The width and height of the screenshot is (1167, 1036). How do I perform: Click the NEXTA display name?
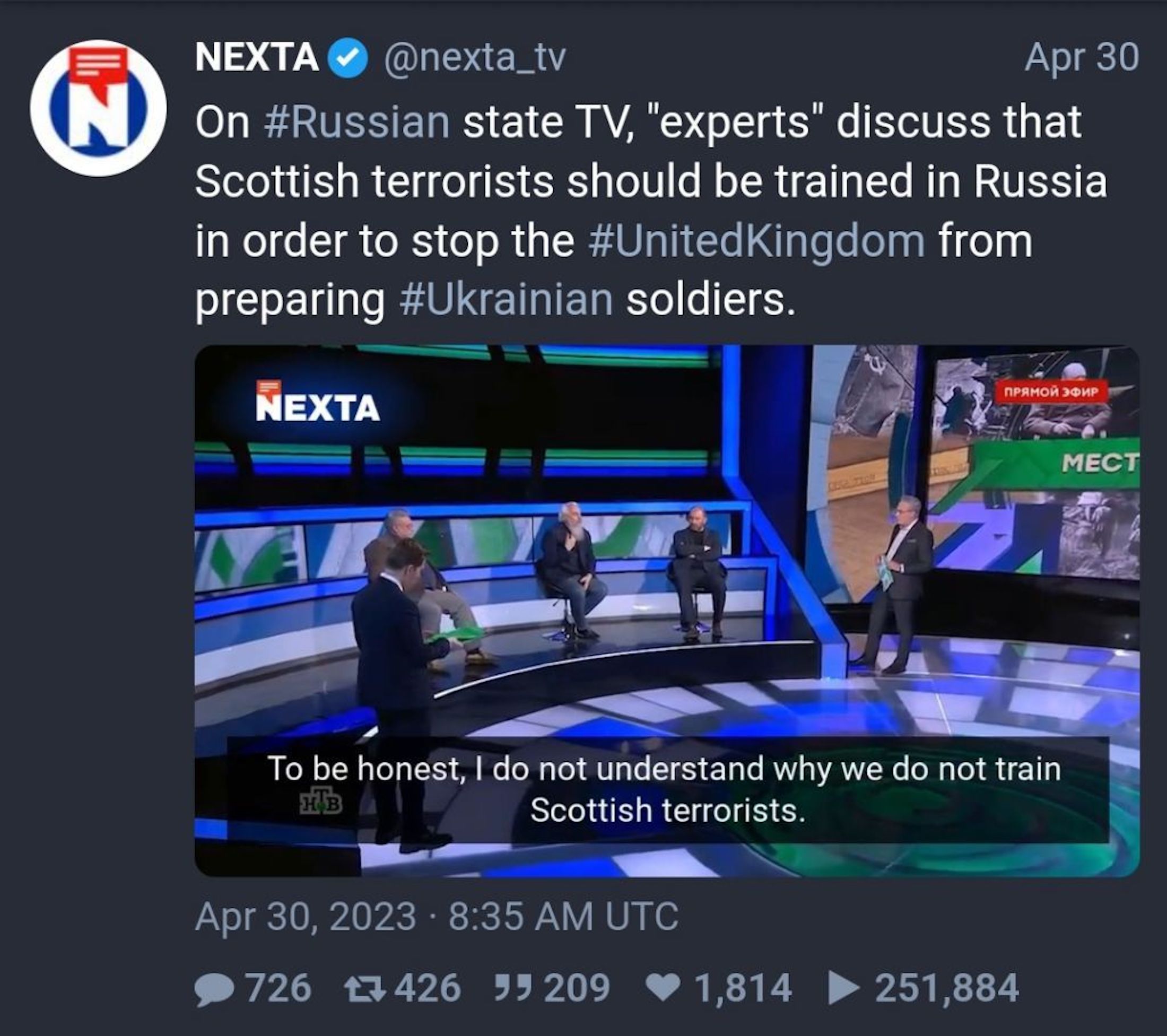coord(257,58)
